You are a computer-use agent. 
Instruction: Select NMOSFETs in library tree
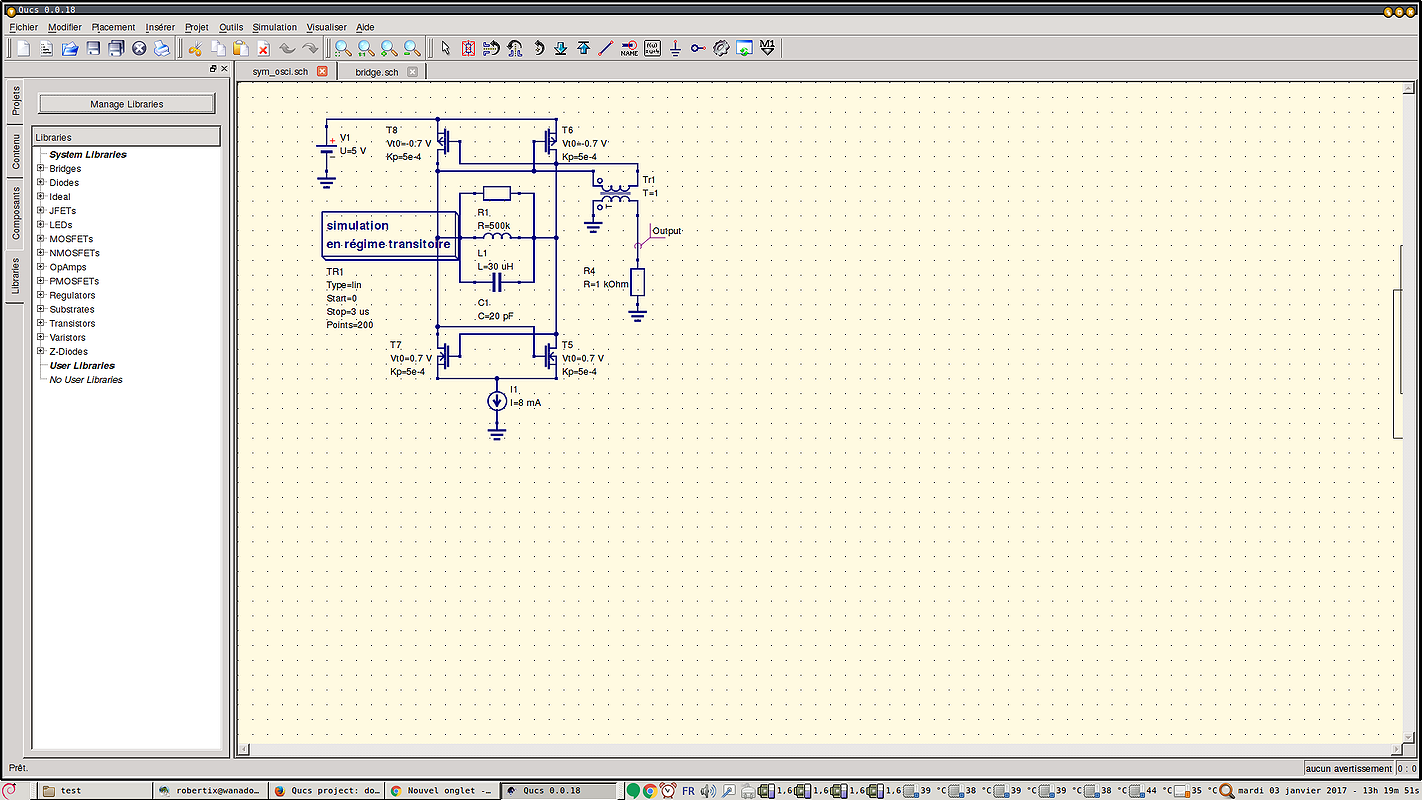click(x=74, y=253)
